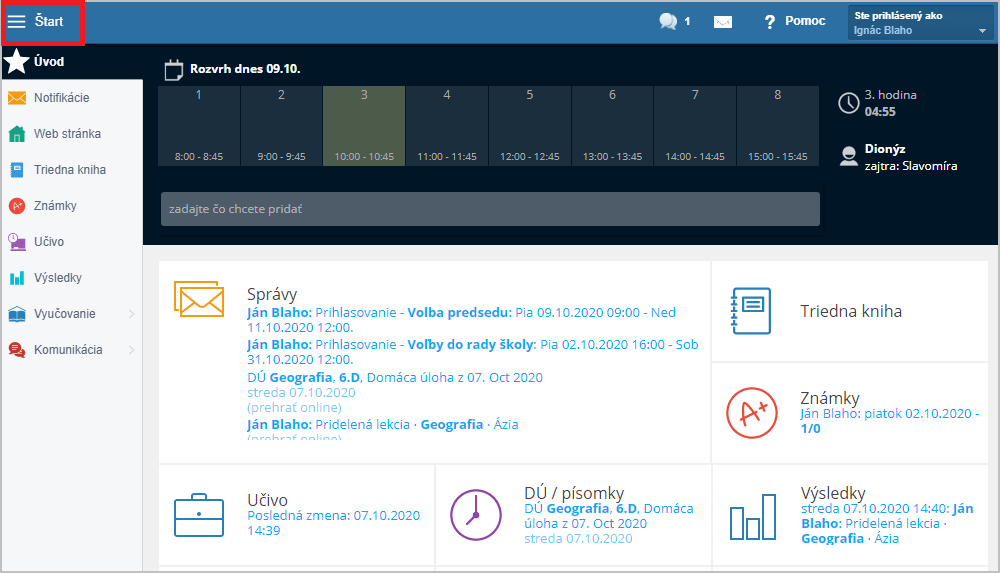Open the envelope messages icon in header

(722, 21)
